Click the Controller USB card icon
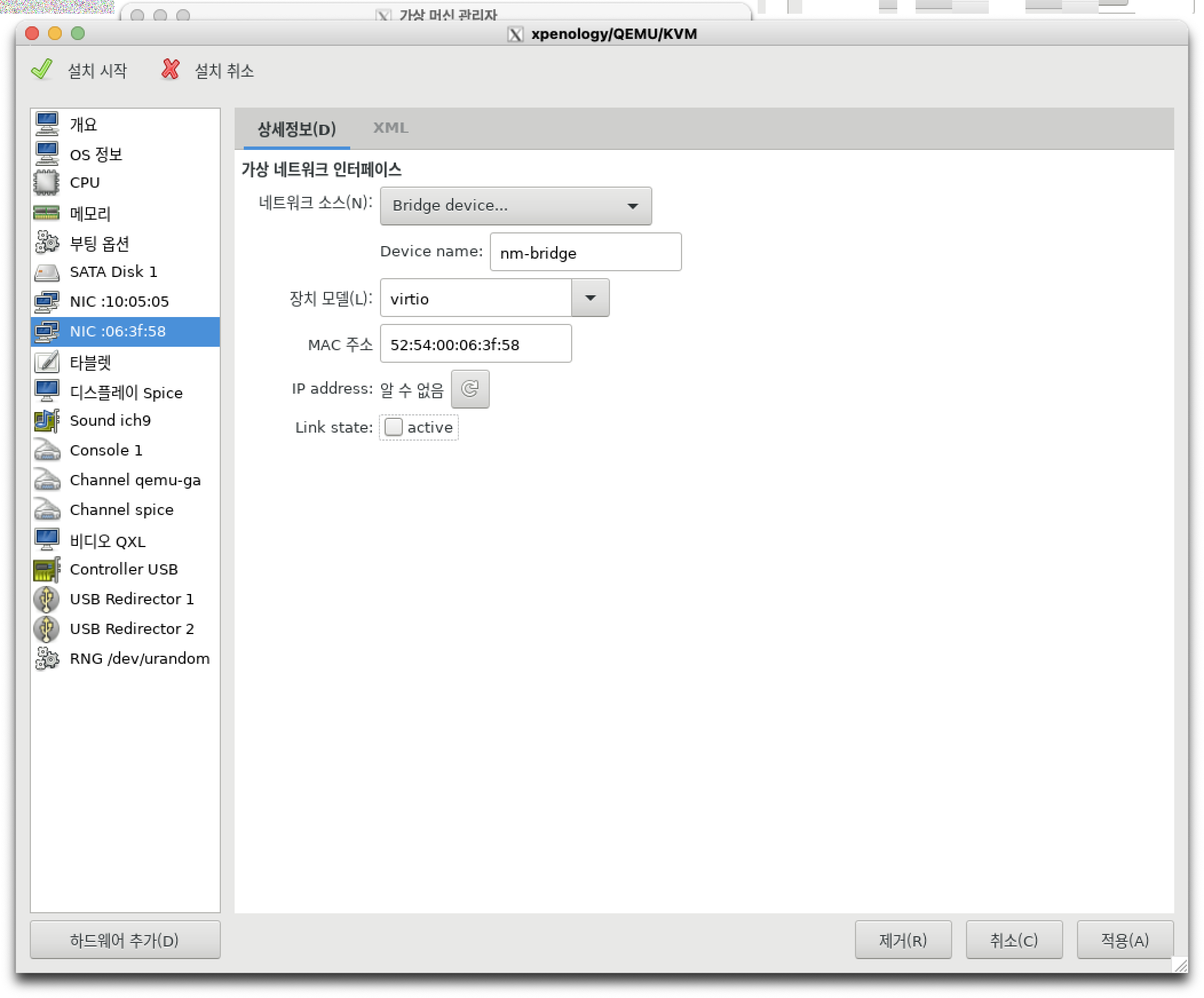 click(x=46, y=570)
